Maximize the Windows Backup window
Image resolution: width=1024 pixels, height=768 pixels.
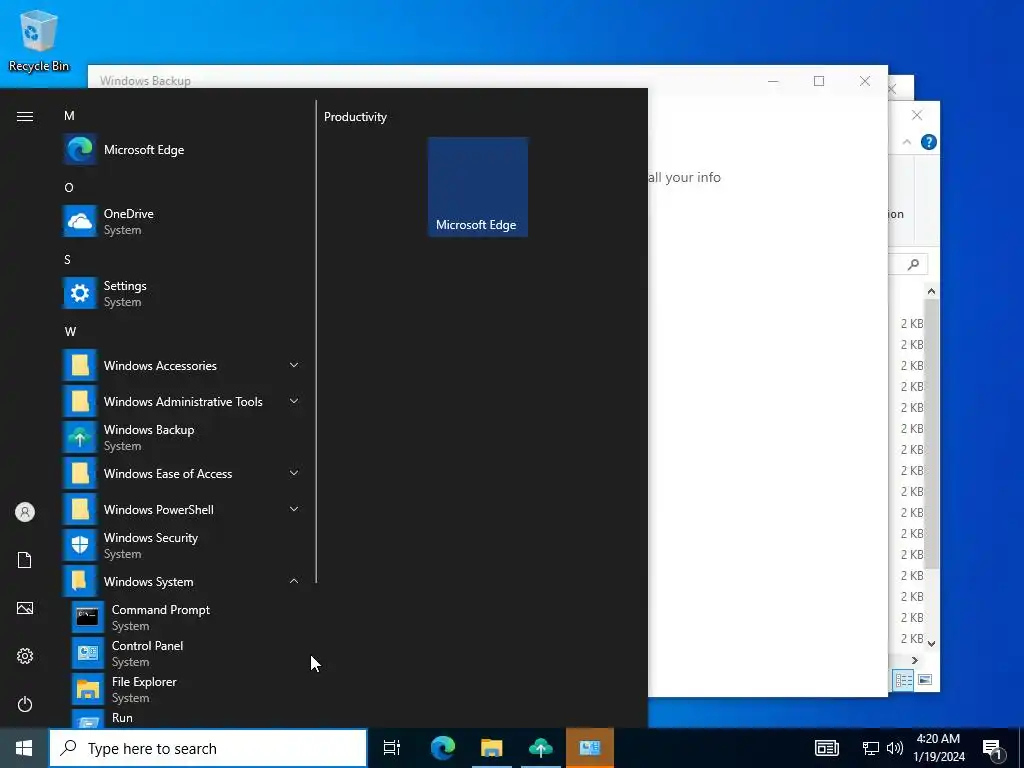coord(819,81)
